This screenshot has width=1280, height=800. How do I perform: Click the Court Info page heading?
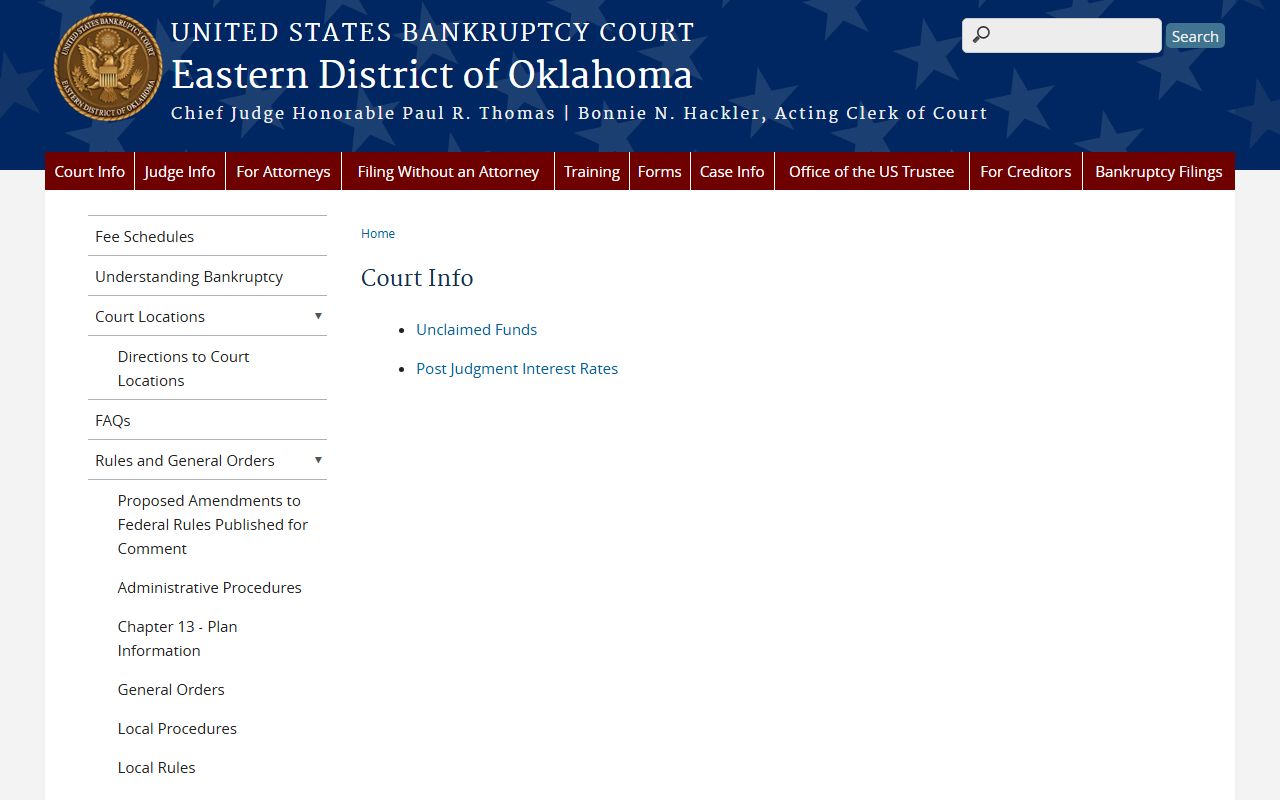[x=417, y=277]
